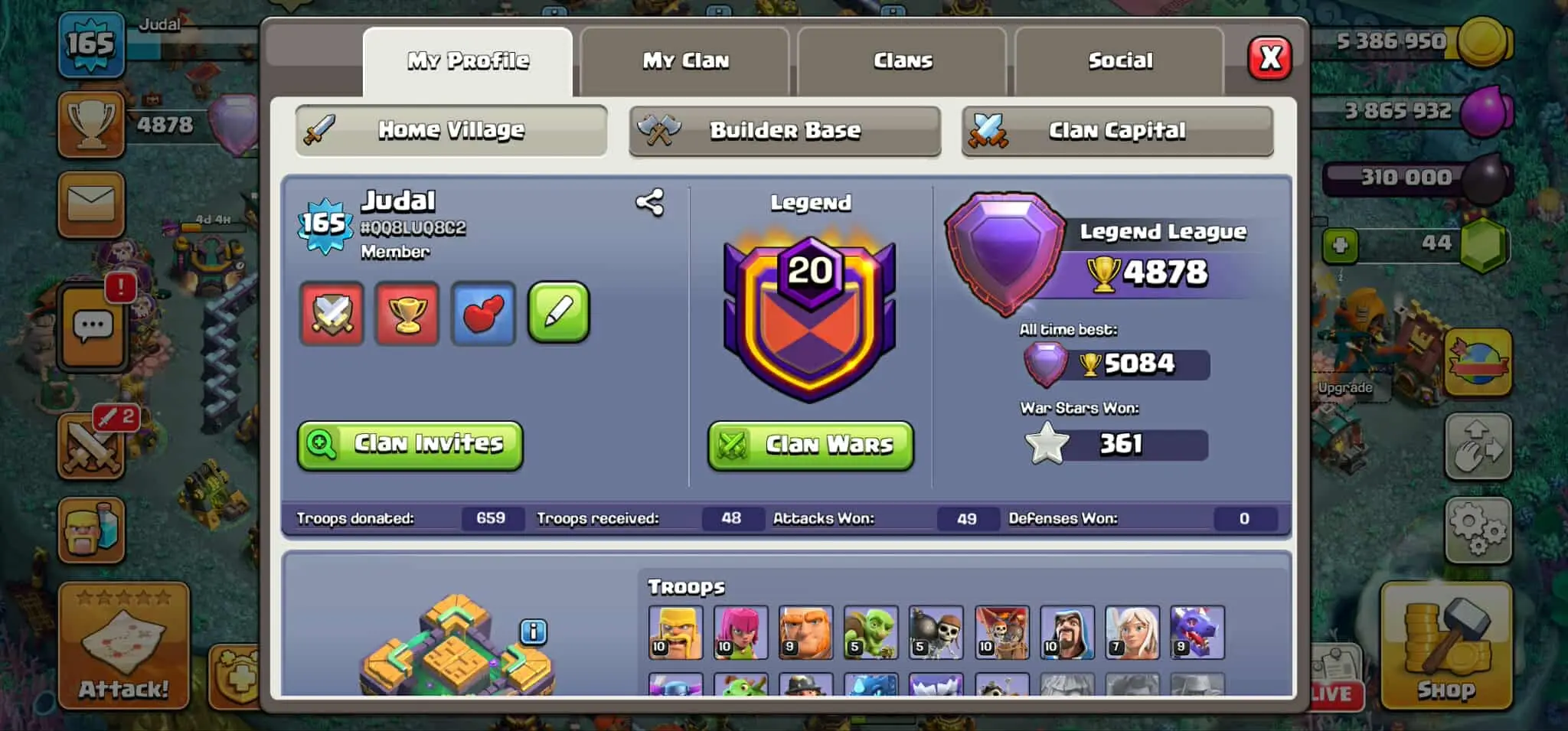Screen dimensions: 1568x731
Task: Open the crossed swords shield badge
Action: pyautogui.click(x=332, y=313)
